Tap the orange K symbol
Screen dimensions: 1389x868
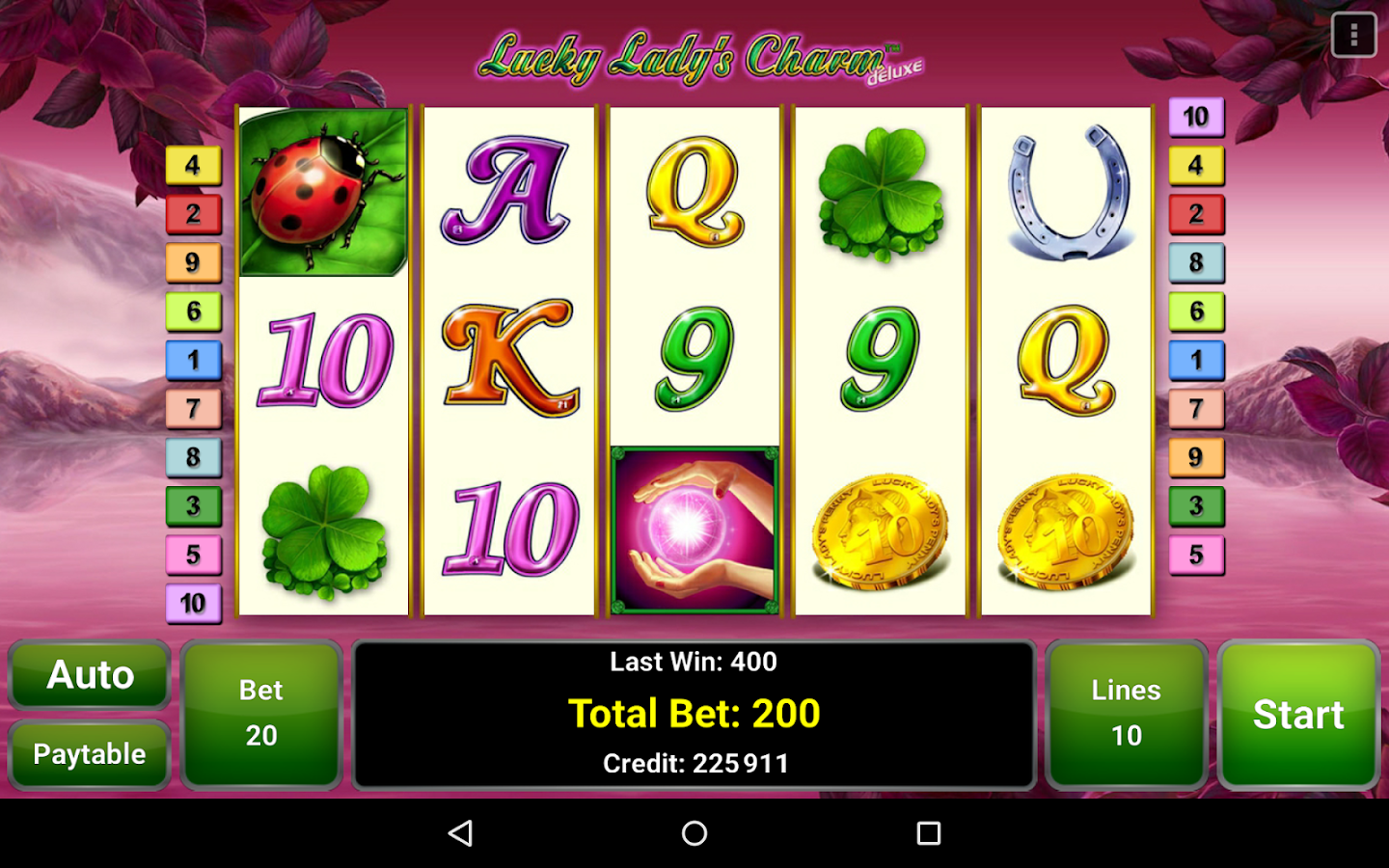click(x=510, y=358)
